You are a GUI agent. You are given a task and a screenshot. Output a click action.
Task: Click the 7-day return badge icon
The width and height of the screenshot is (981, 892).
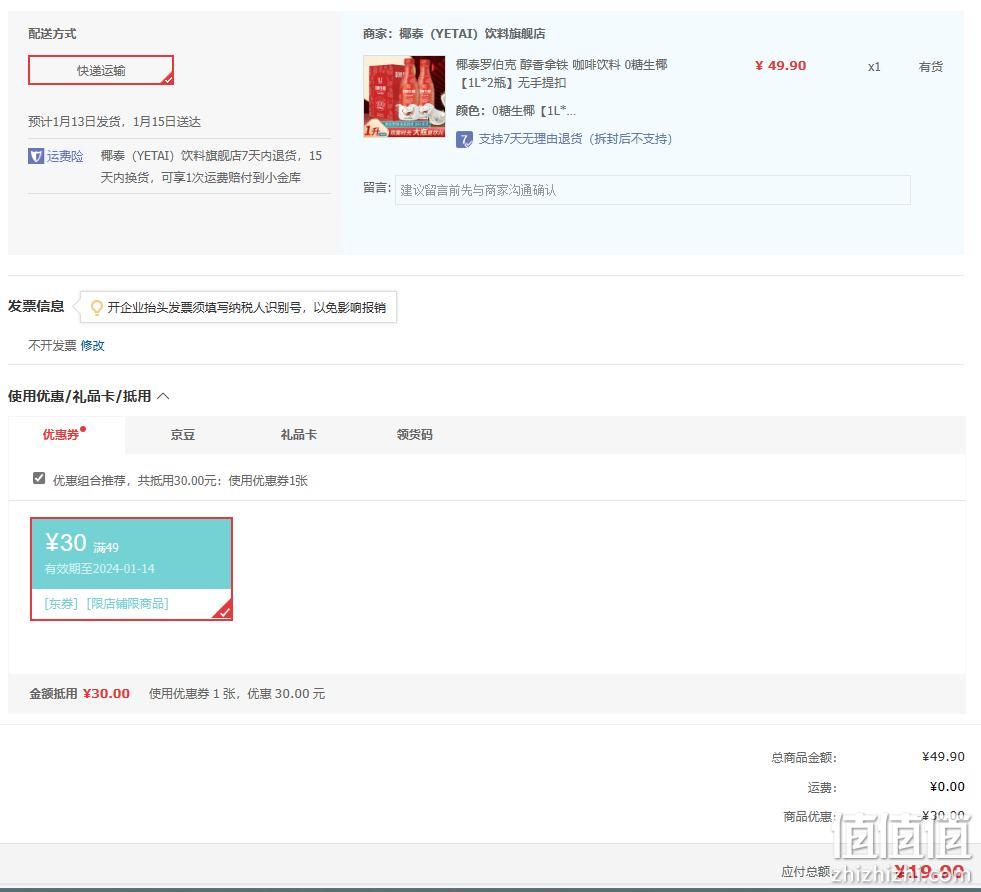tap(464, 139)
